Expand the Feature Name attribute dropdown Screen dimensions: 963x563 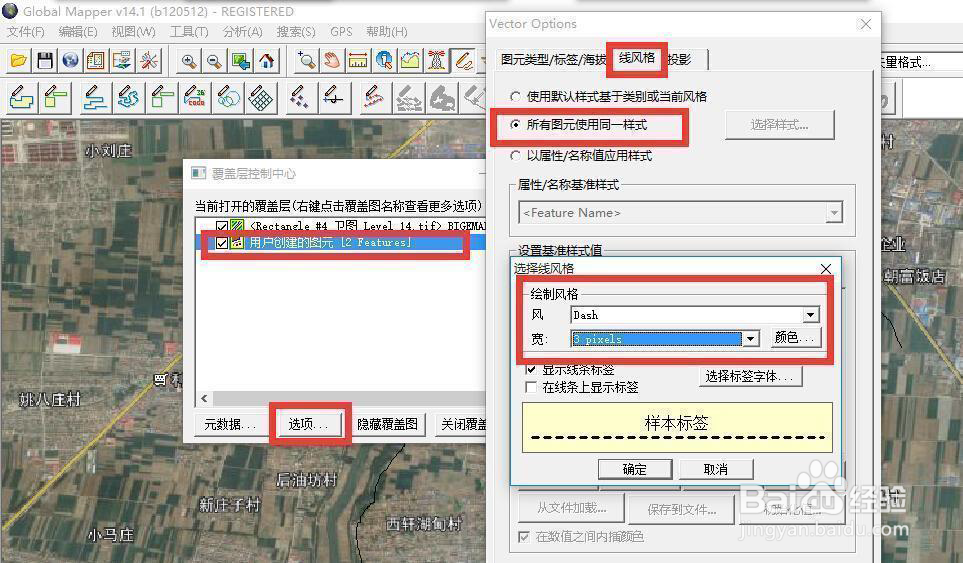(x=833, y=213)
